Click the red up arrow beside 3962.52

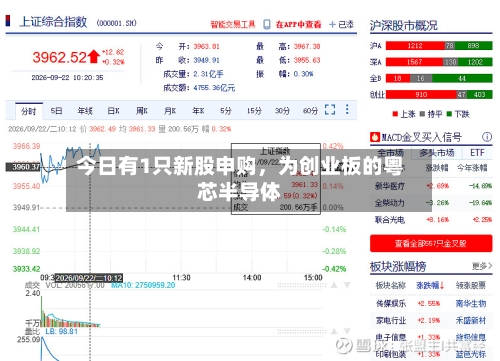94,57
